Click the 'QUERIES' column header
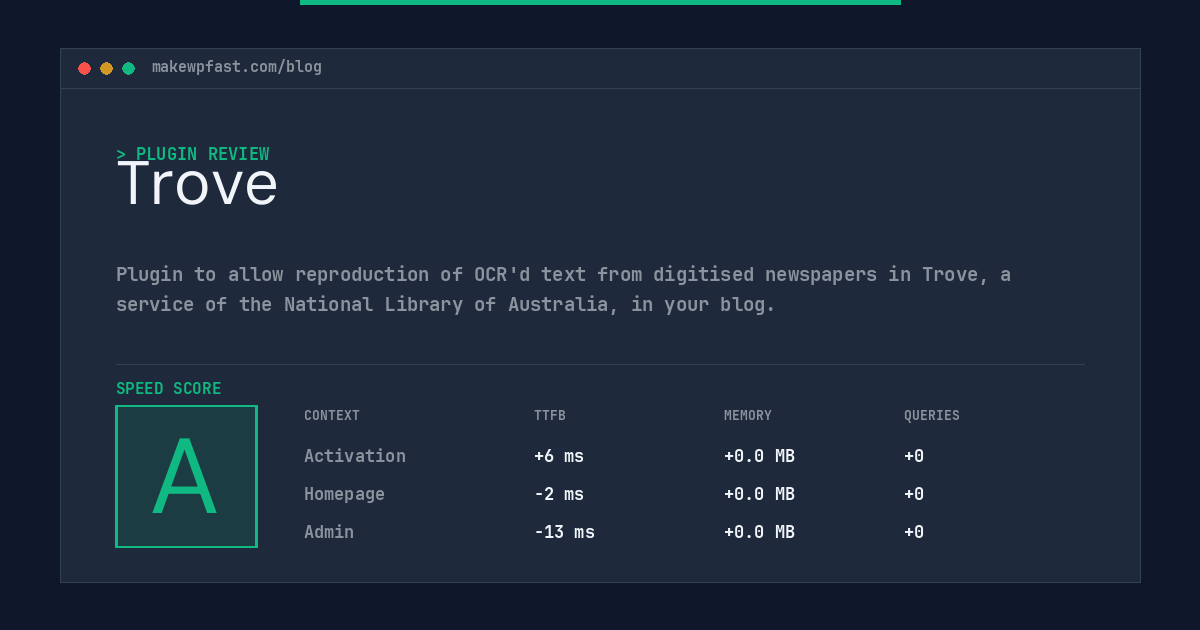This screenshot has height=630, width=1200. tap(932, 416)
